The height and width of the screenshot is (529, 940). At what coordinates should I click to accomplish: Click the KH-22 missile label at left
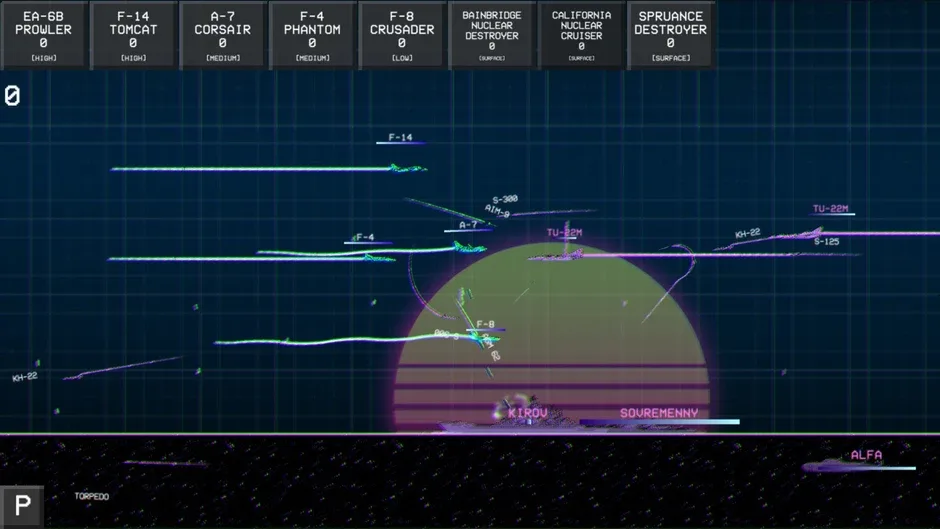pyautogui.click(x=25, y=377)
